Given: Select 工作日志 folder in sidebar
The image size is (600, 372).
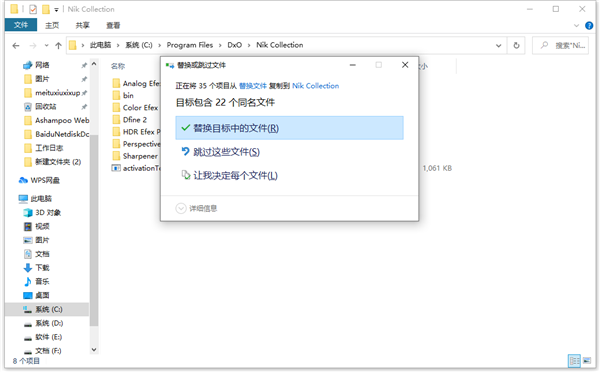Looking at the screenshot, I should 49,148.
